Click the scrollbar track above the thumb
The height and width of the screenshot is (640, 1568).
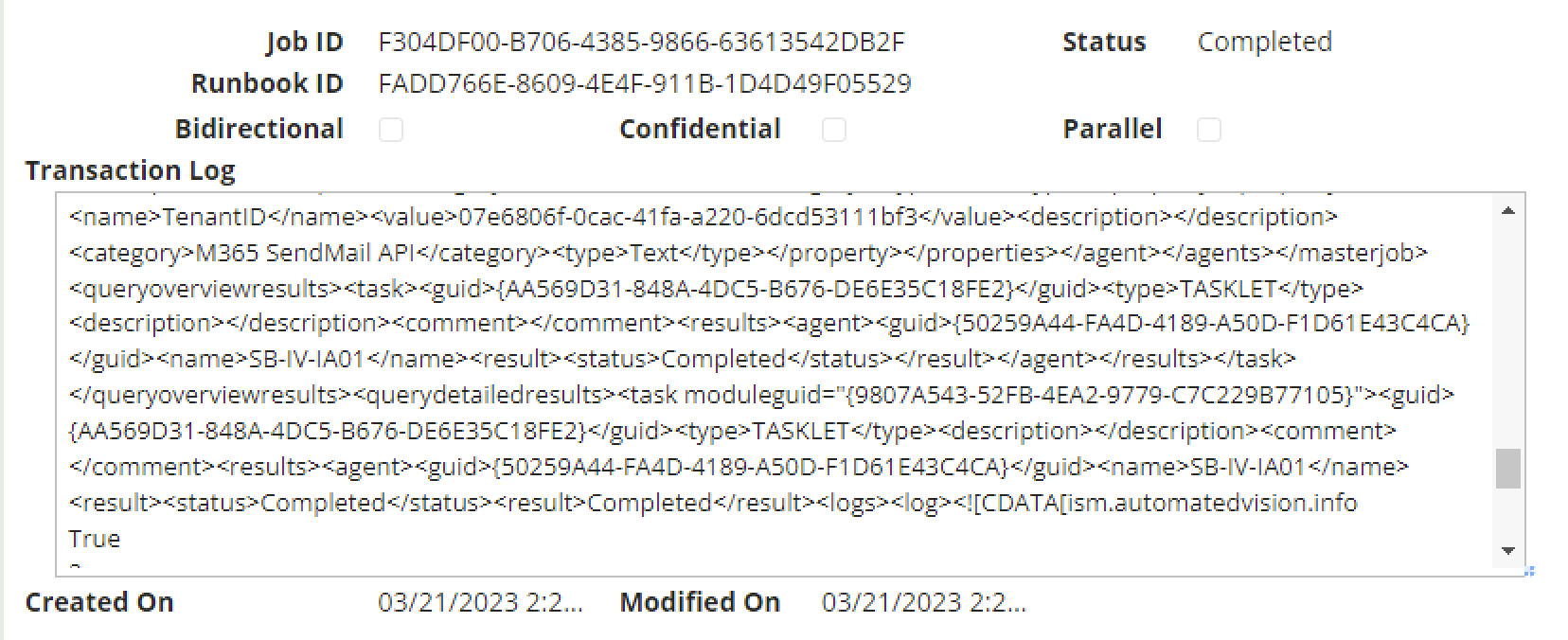1508,334
